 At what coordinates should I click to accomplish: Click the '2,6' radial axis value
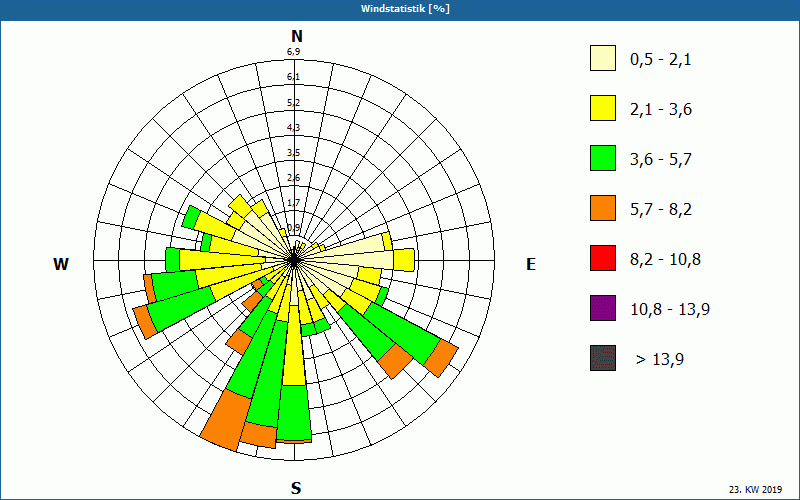293,178
